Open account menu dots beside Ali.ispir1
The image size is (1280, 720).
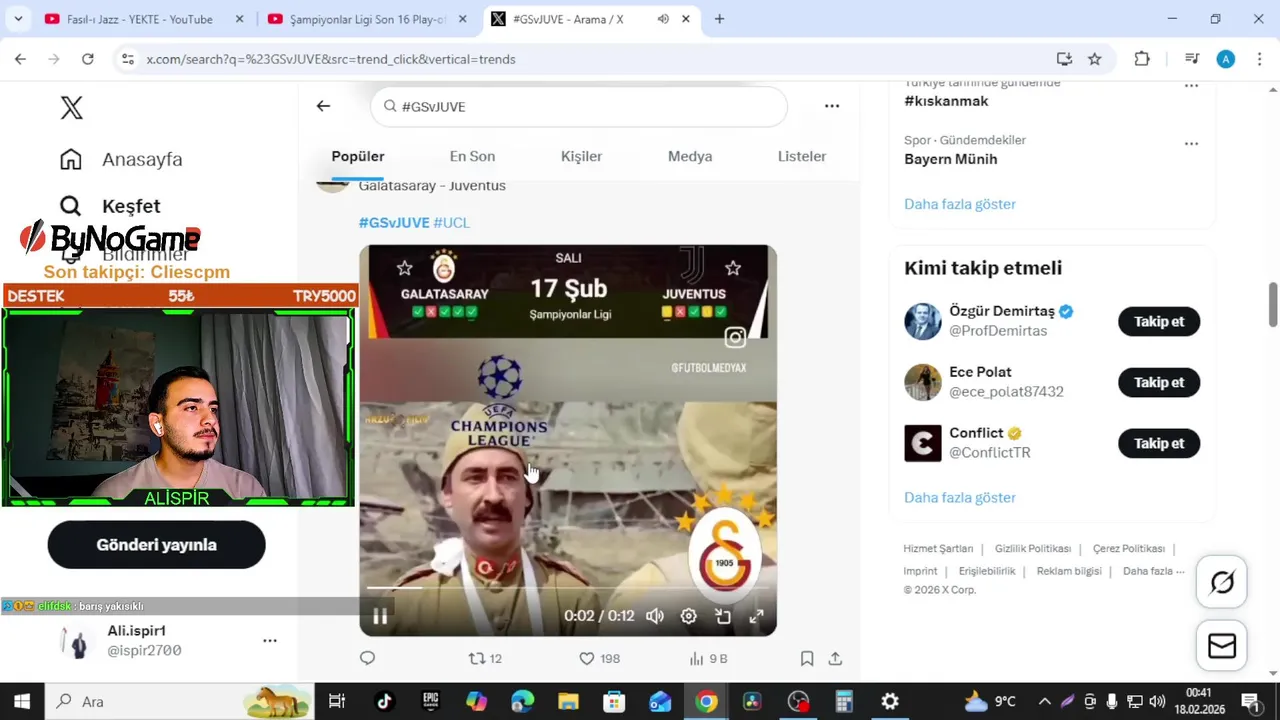(x=269, y=640)
